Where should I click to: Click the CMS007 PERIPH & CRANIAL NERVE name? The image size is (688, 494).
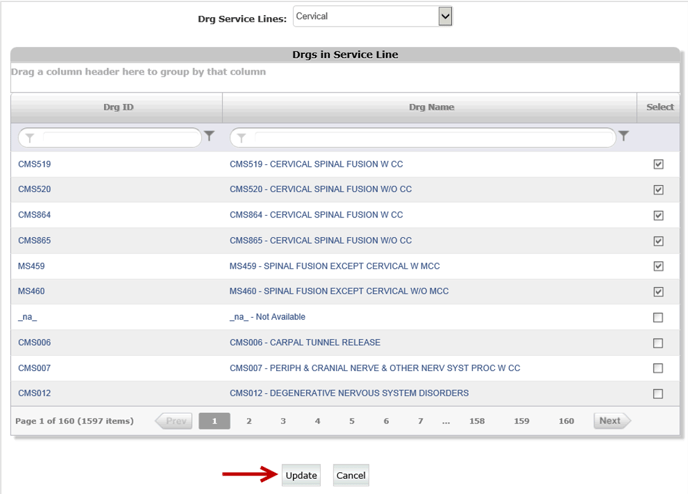(x=375, y=368)
